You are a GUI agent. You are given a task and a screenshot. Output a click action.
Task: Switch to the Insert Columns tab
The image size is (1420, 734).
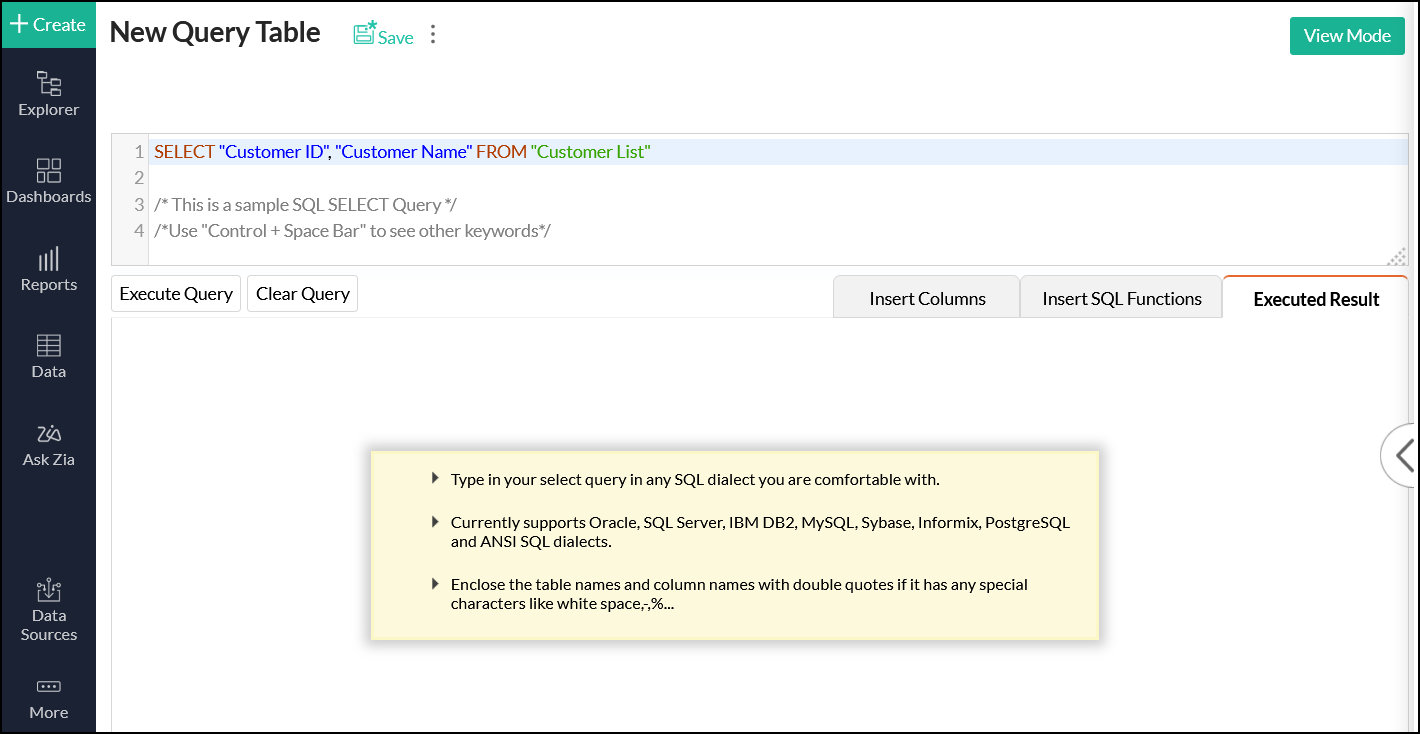click(x=925, y=297)
